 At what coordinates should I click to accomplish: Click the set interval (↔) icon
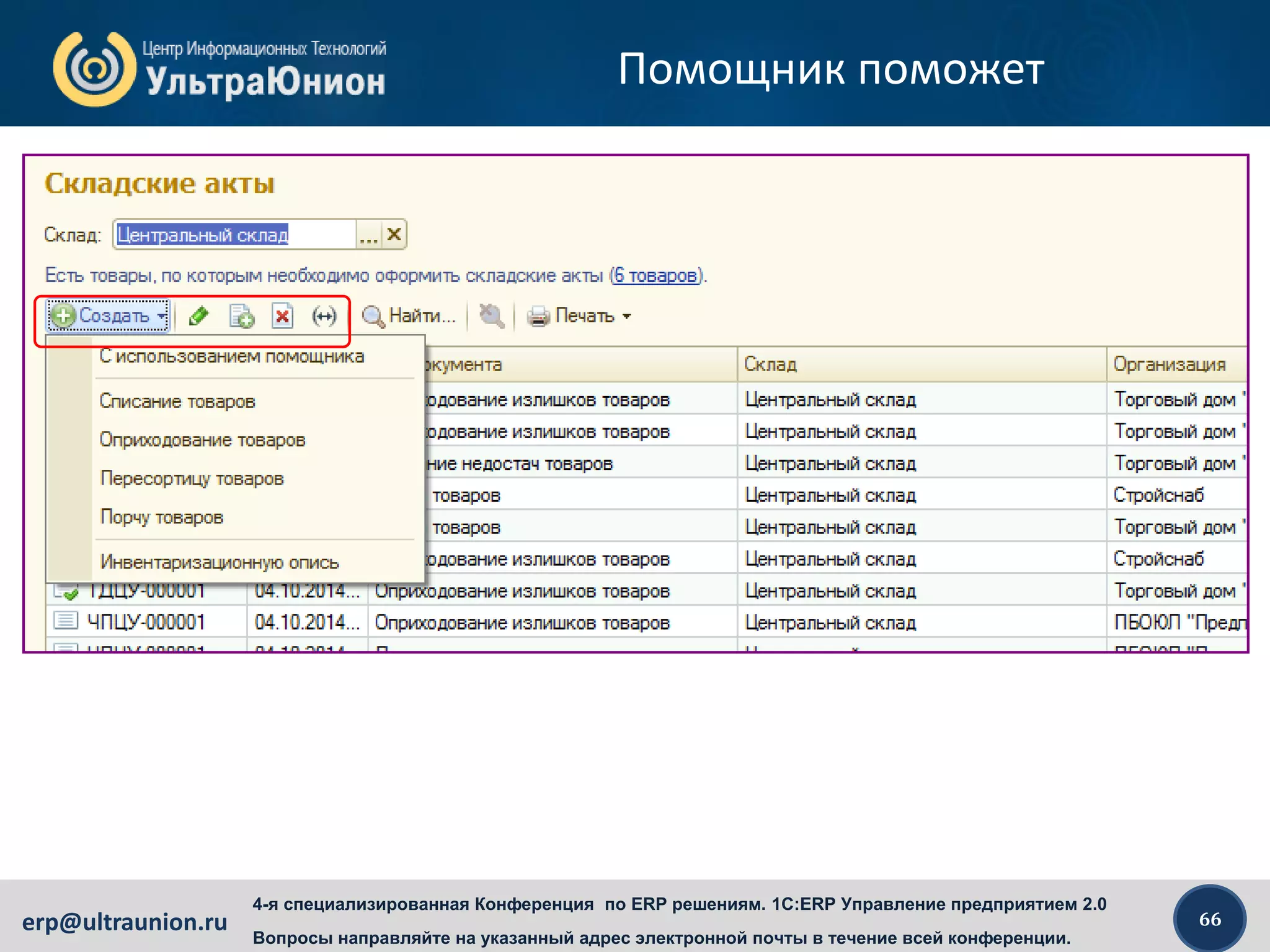tap(324, 316)
